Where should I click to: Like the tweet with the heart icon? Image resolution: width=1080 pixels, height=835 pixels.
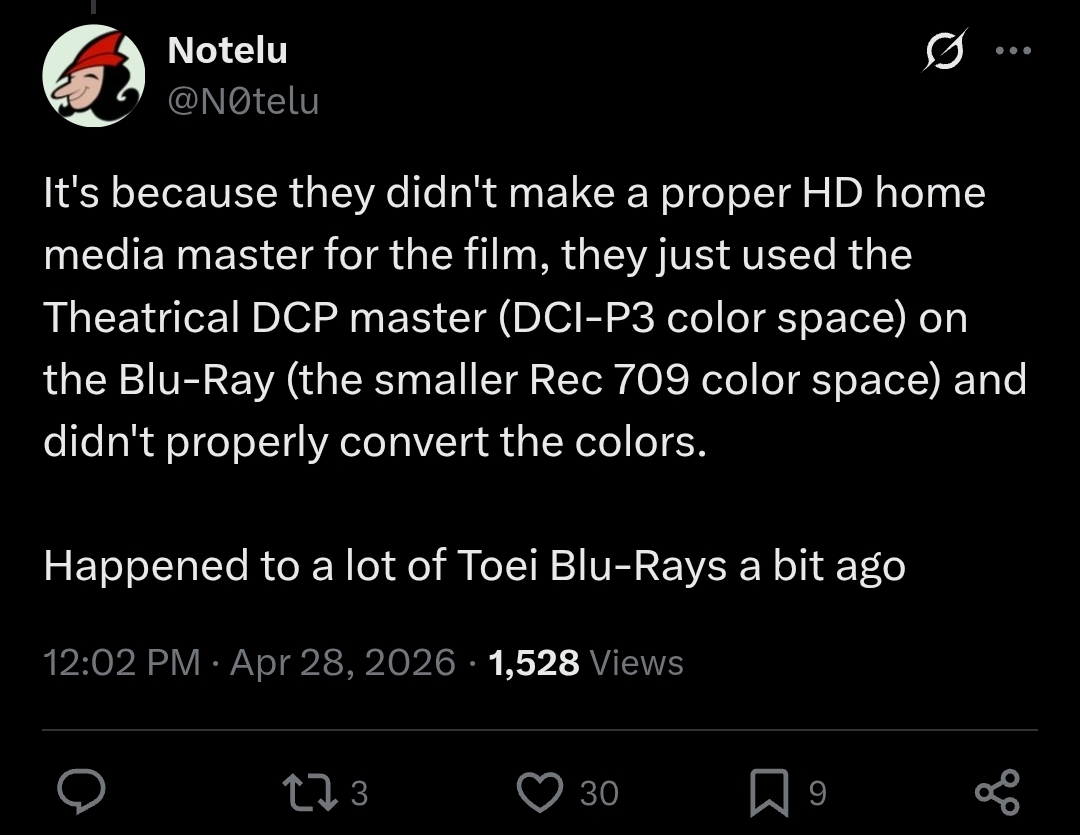click(540, 792)
